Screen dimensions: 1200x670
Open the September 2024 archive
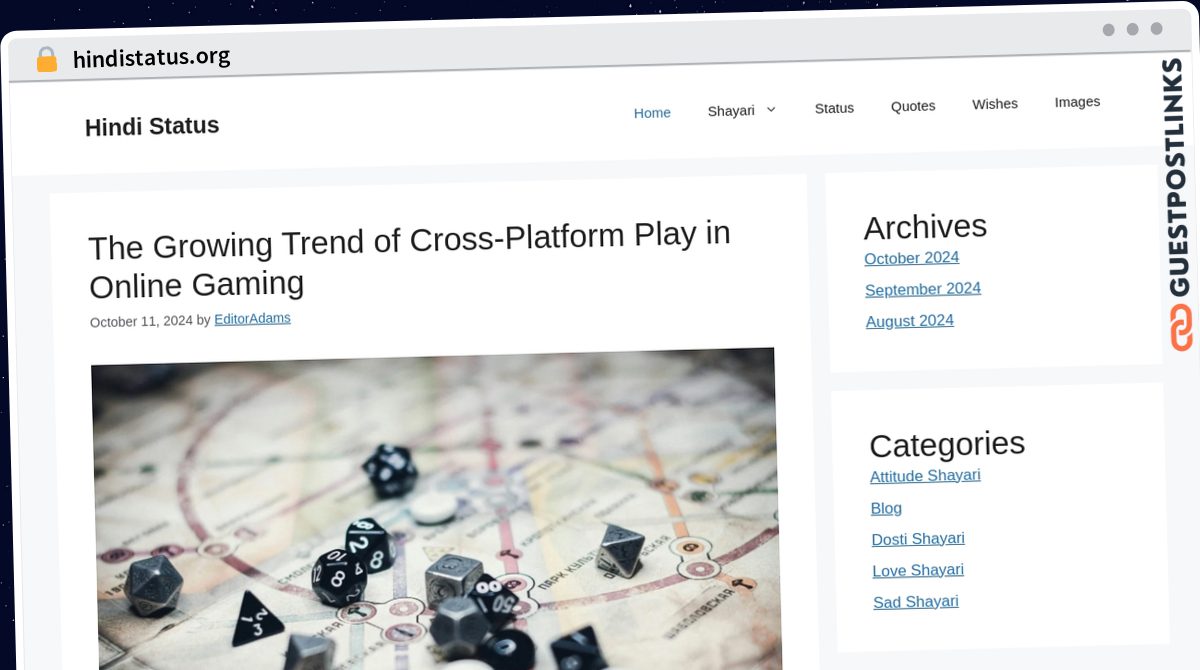pyautogui.click(x=923, y=289)
